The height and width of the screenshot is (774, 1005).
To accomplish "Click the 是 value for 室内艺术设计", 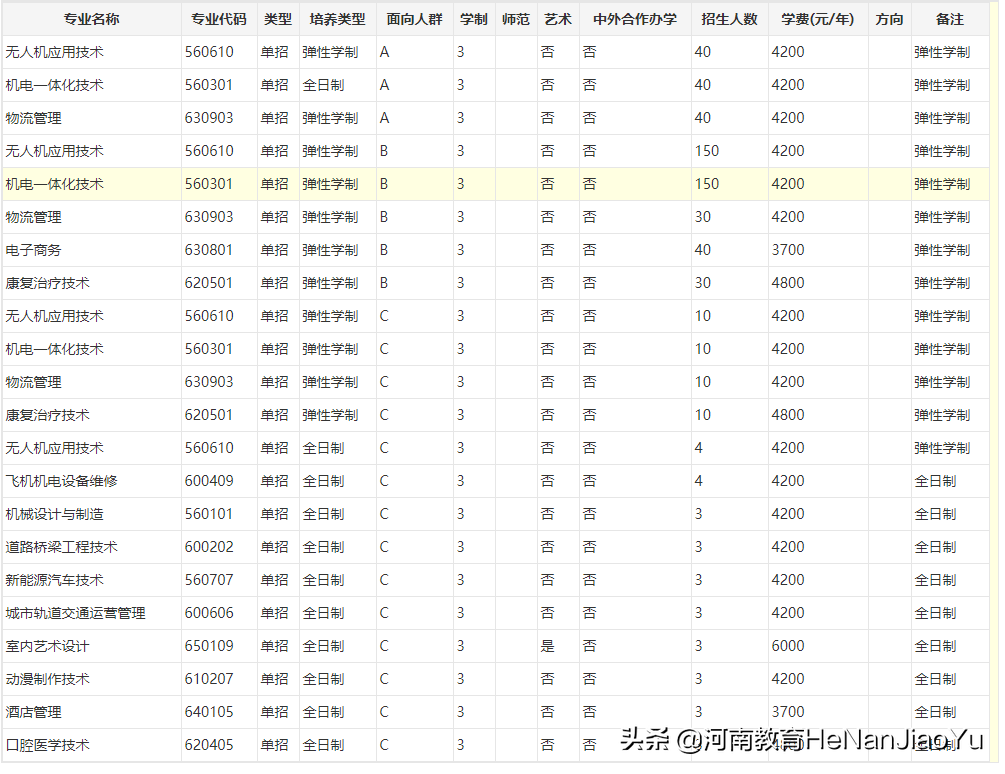I will point(547,646).
